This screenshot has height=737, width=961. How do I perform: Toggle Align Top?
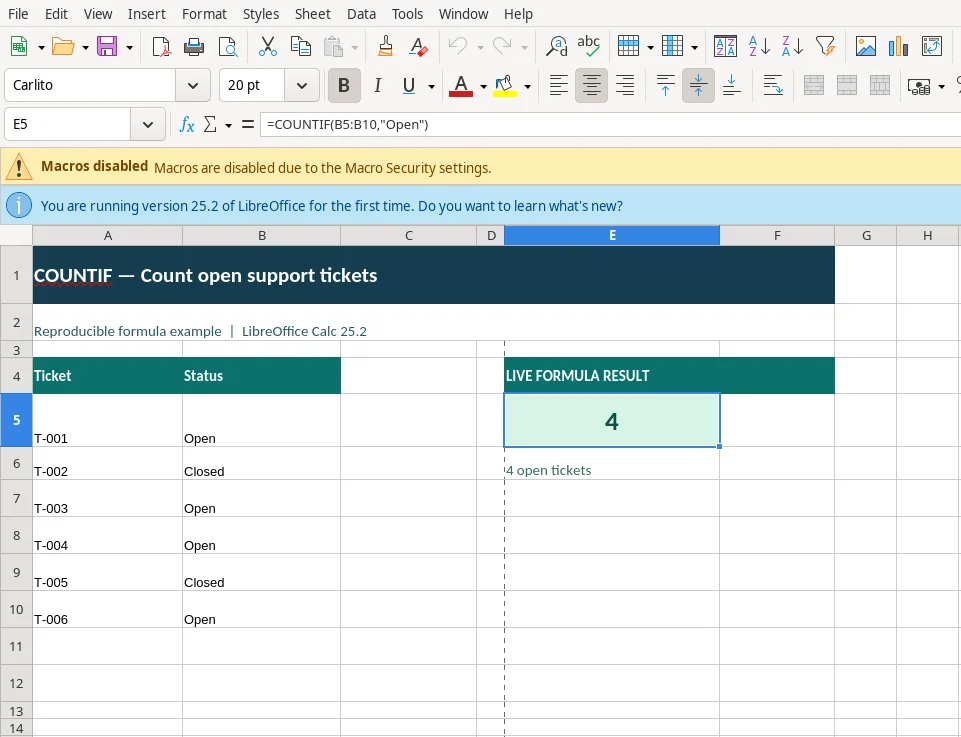[665, 85]
